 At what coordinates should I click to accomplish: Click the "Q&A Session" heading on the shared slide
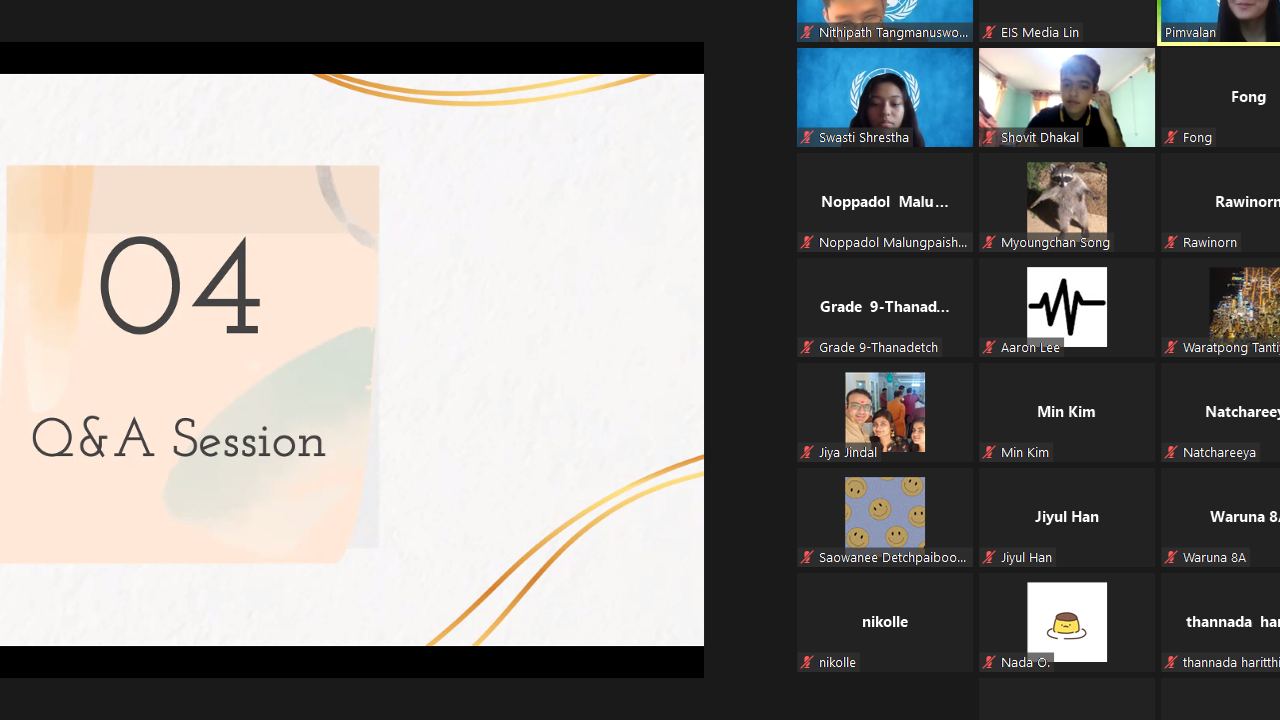[179, 441]
